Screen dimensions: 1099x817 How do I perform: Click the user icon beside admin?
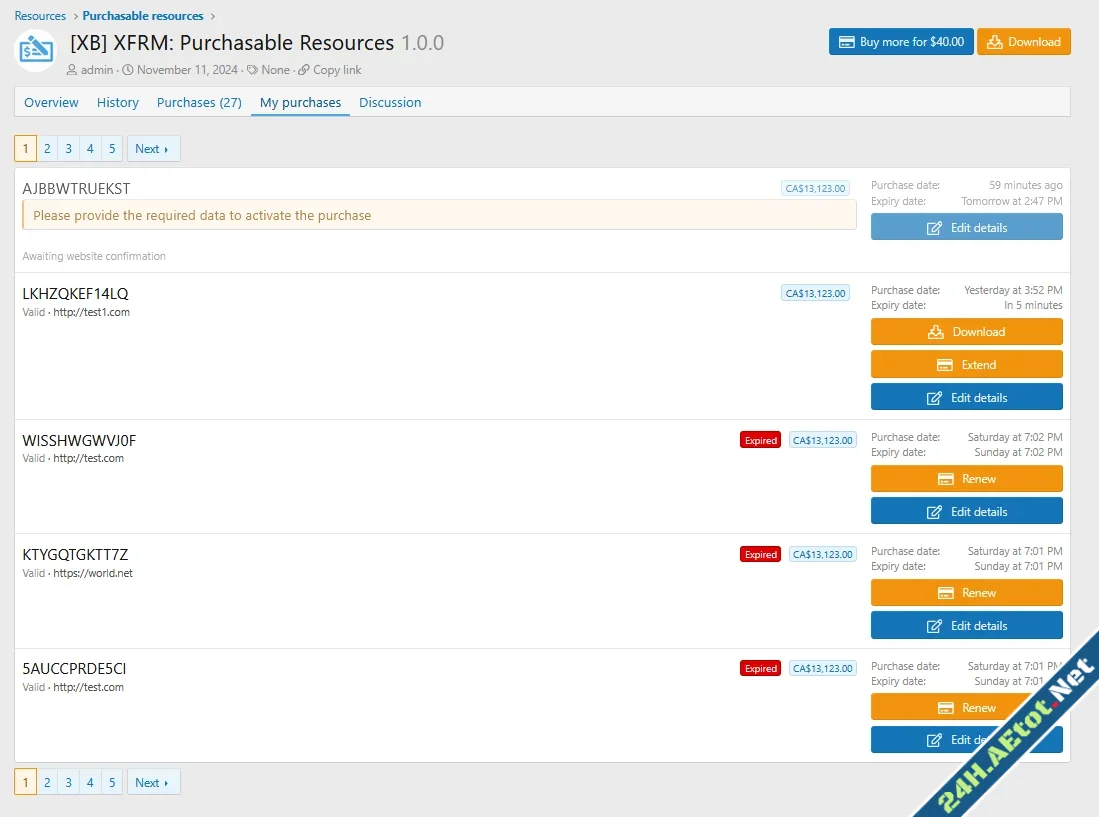tap(71, 70)
